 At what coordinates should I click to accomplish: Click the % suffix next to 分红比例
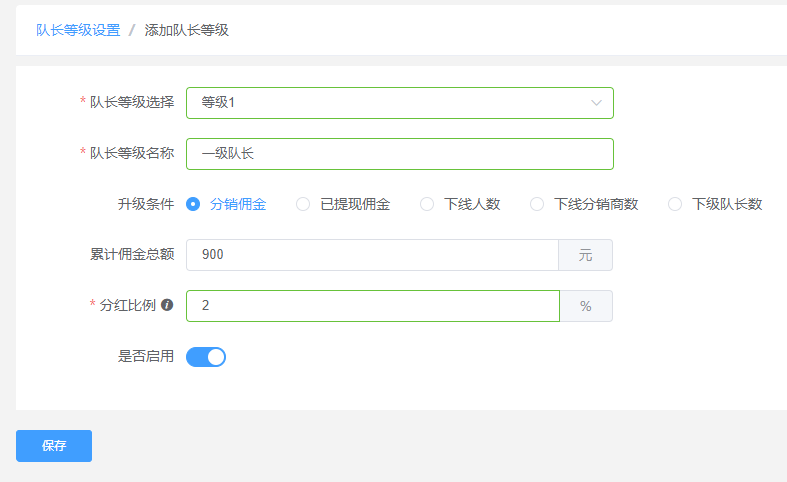point(586,306)
